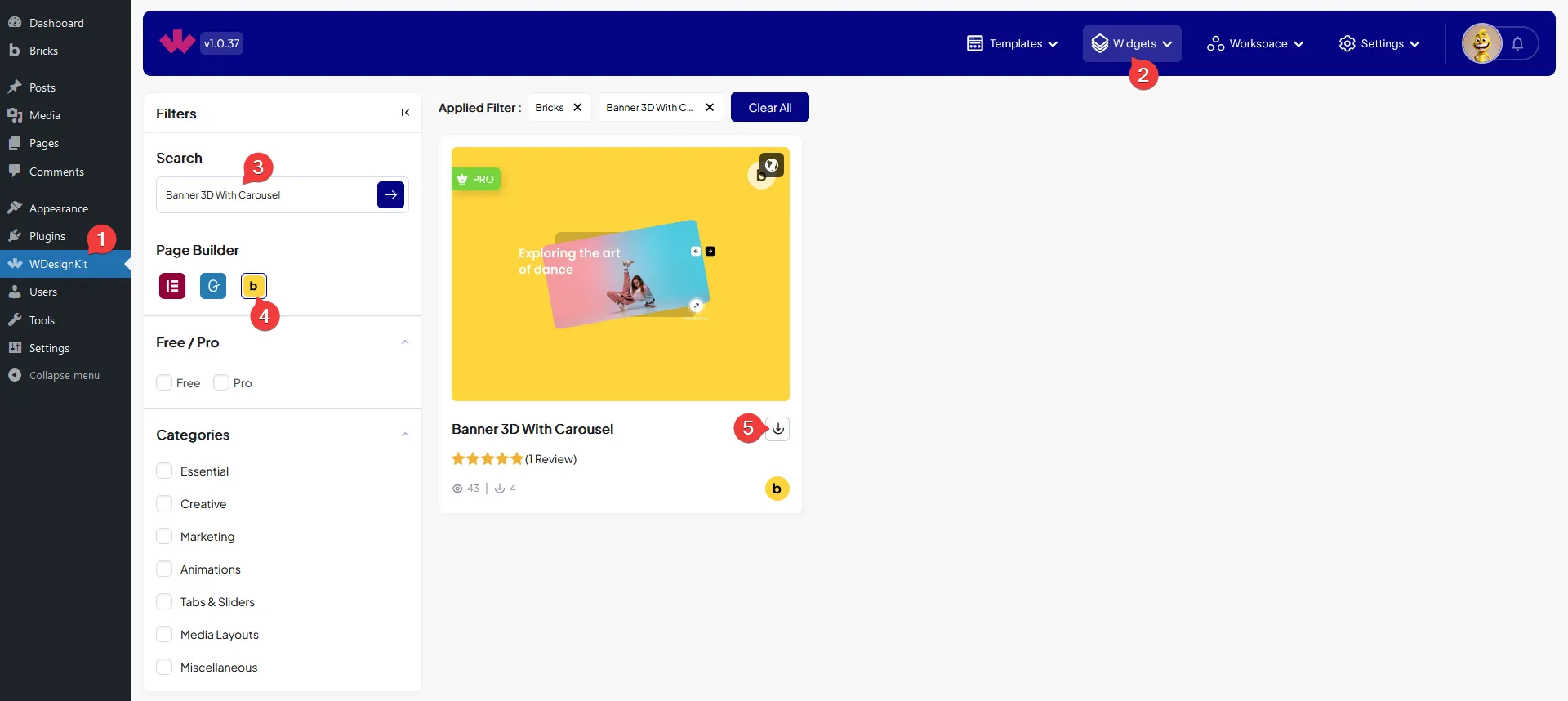Click the Collapse menu link
This screenshot has width=1568, height=701.
click(x=64, y=376)
